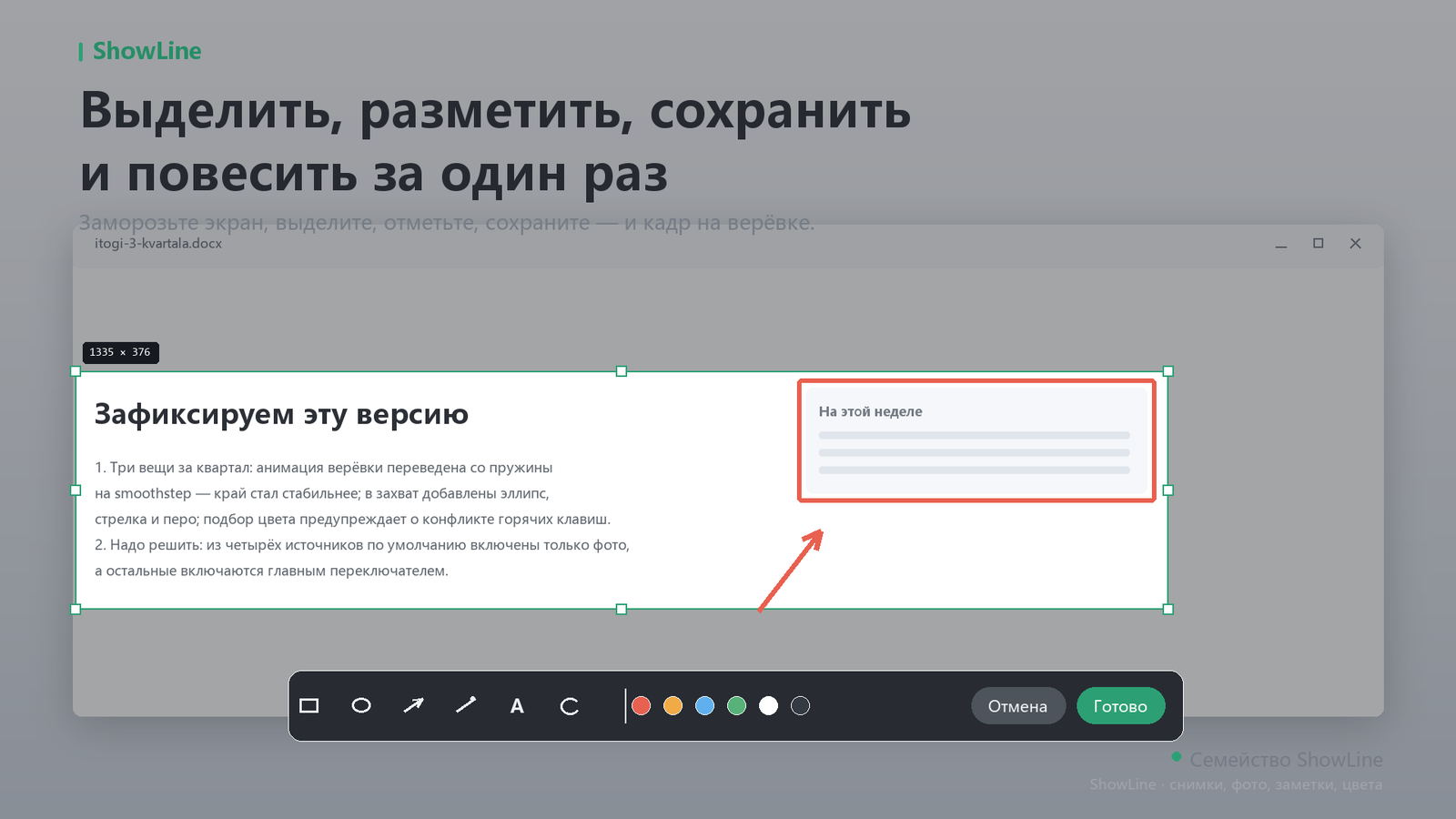
Task: Click the bottom-right selection handle
Action: (x=1168, y=610)
